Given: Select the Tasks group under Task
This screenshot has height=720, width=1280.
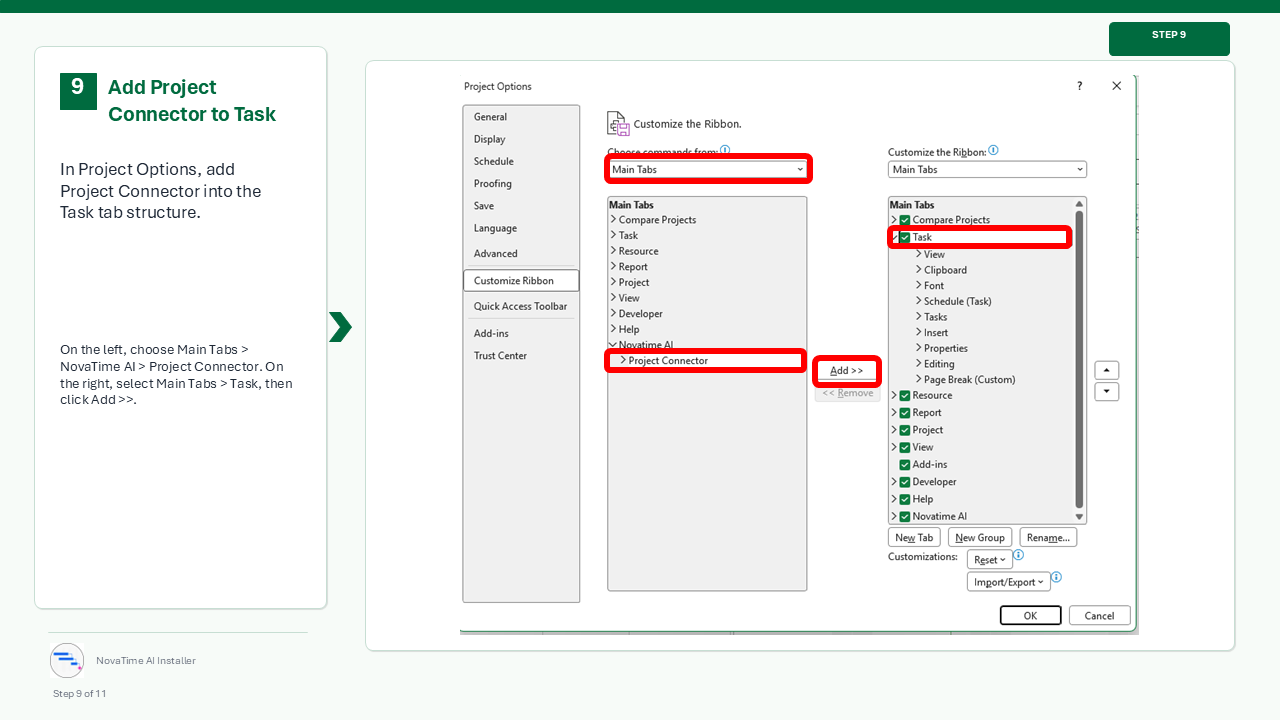Looking at the screenshot, I should 936,317.
